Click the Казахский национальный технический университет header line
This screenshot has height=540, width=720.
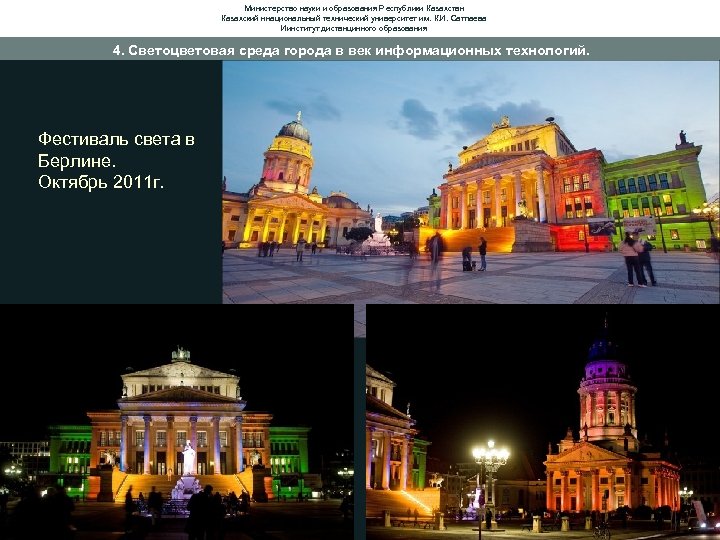(x=354, y=18)
